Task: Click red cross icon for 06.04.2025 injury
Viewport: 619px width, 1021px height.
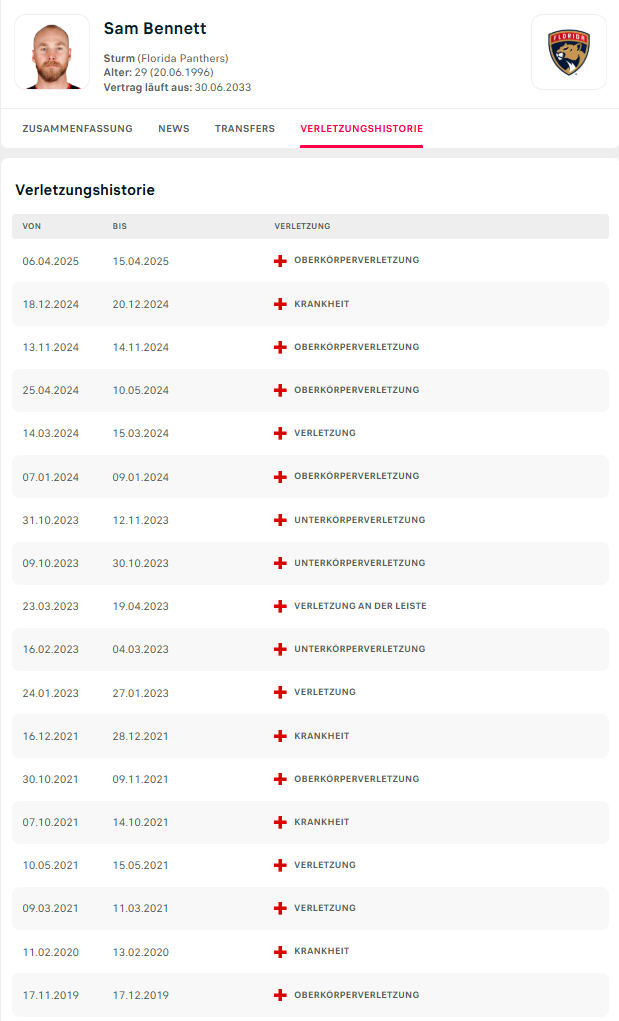Action: pos(280,261)
